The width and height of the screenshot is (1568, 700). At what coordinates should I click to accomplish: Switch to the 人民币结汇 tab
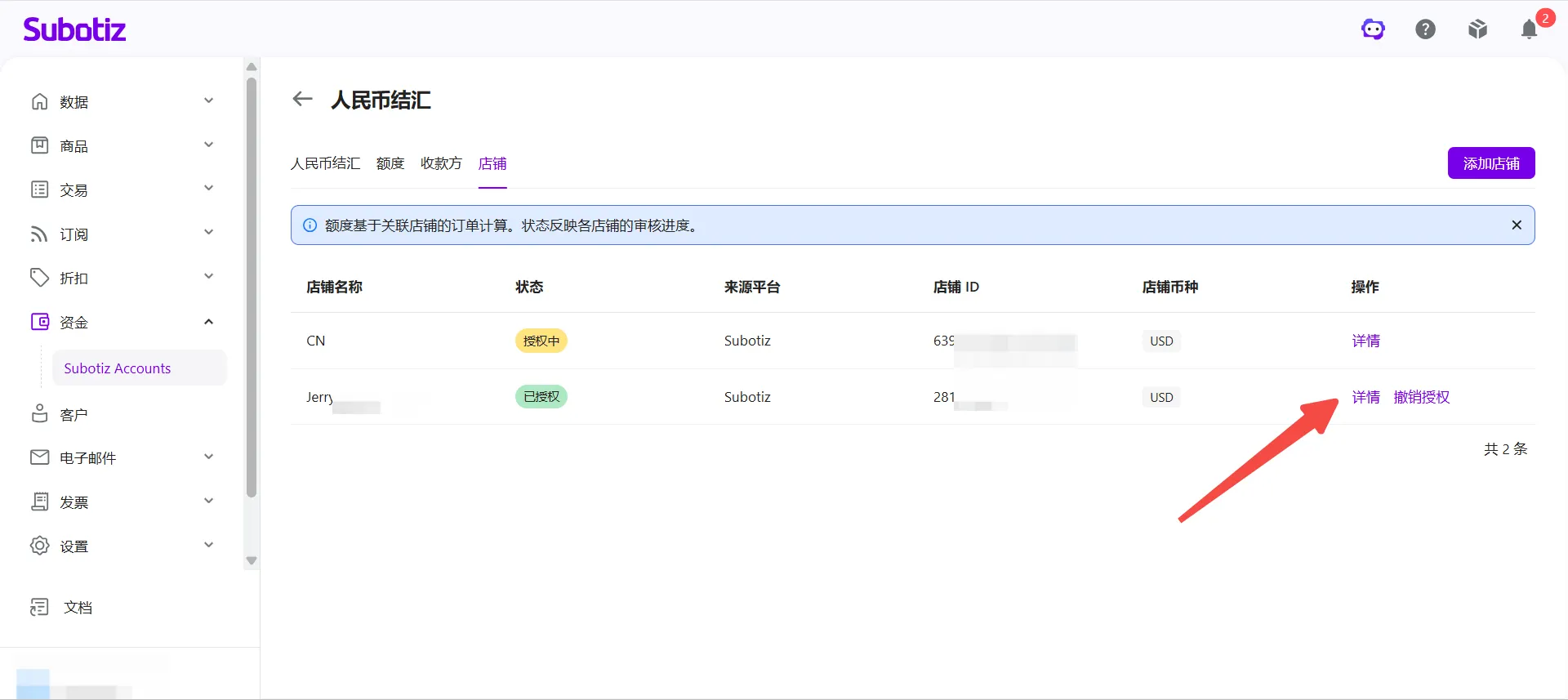pyautogui.click(x=325, y=163)
